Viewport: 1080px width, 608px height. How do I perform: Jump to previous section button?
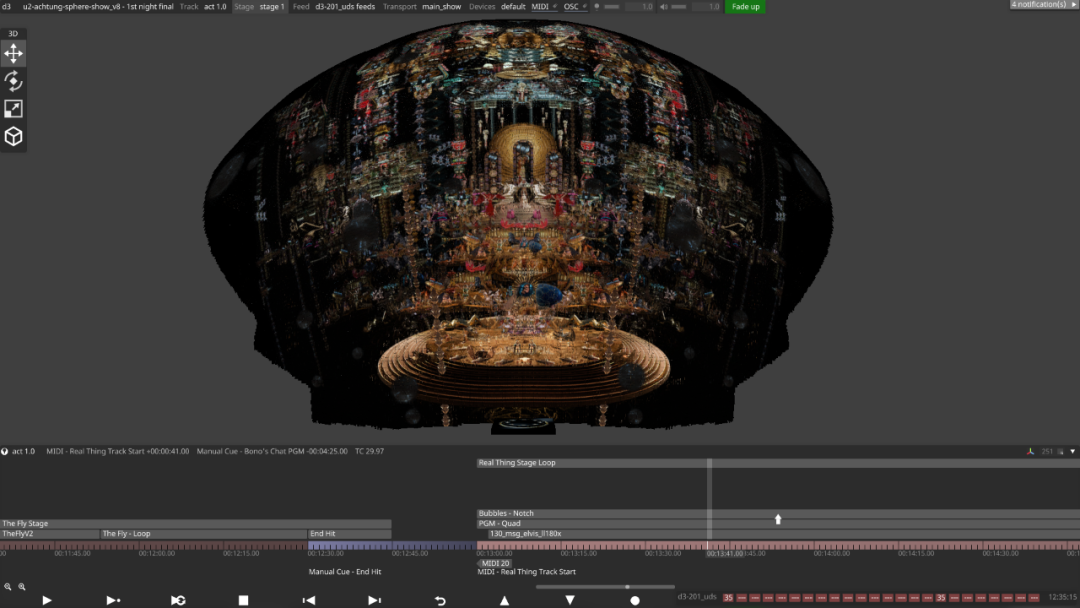coord(309,600)
